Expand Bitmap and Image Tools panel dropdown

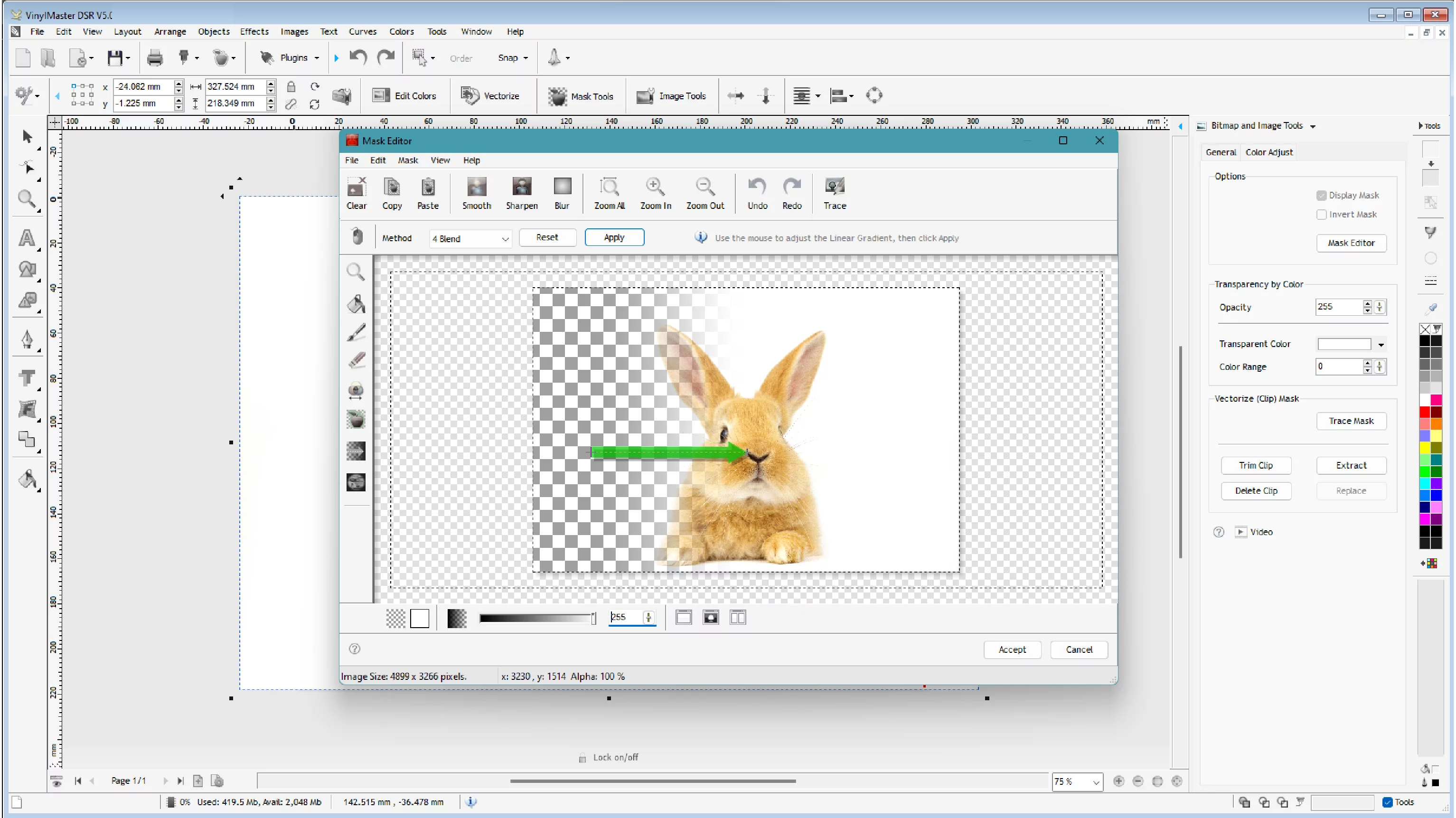point(1313,126)
